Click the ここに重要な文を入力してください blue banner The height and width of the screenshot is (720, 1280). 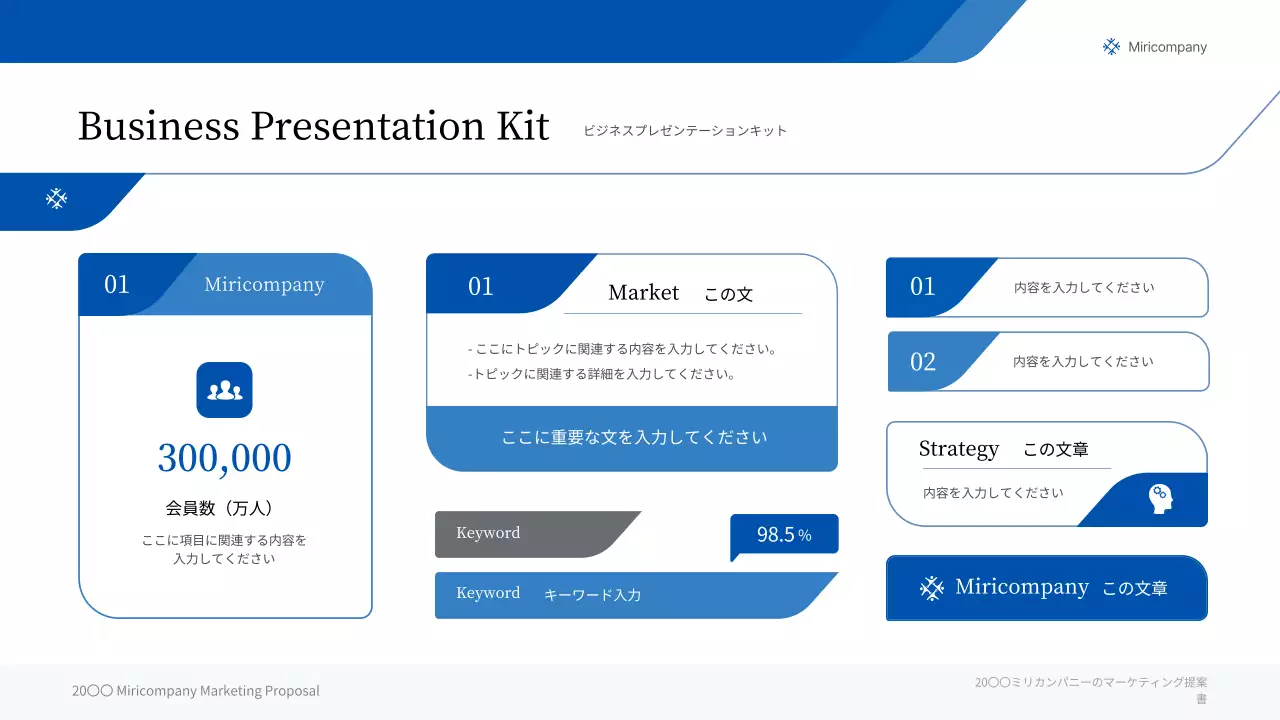633,438
